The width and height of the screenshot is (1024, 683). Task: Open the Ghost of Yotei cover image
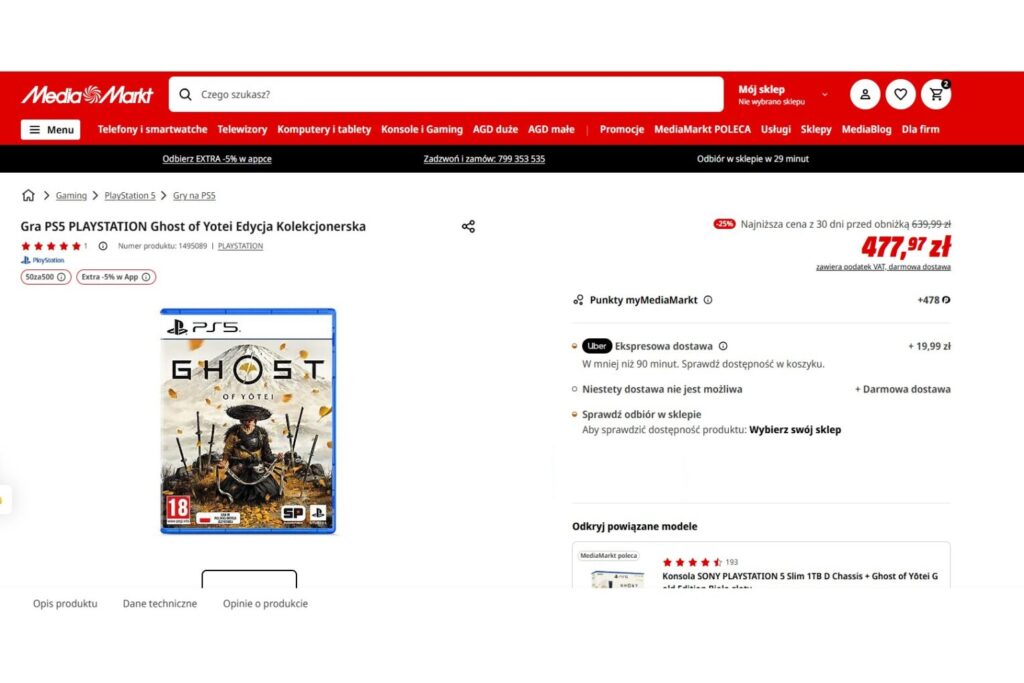tap(248, 421)
